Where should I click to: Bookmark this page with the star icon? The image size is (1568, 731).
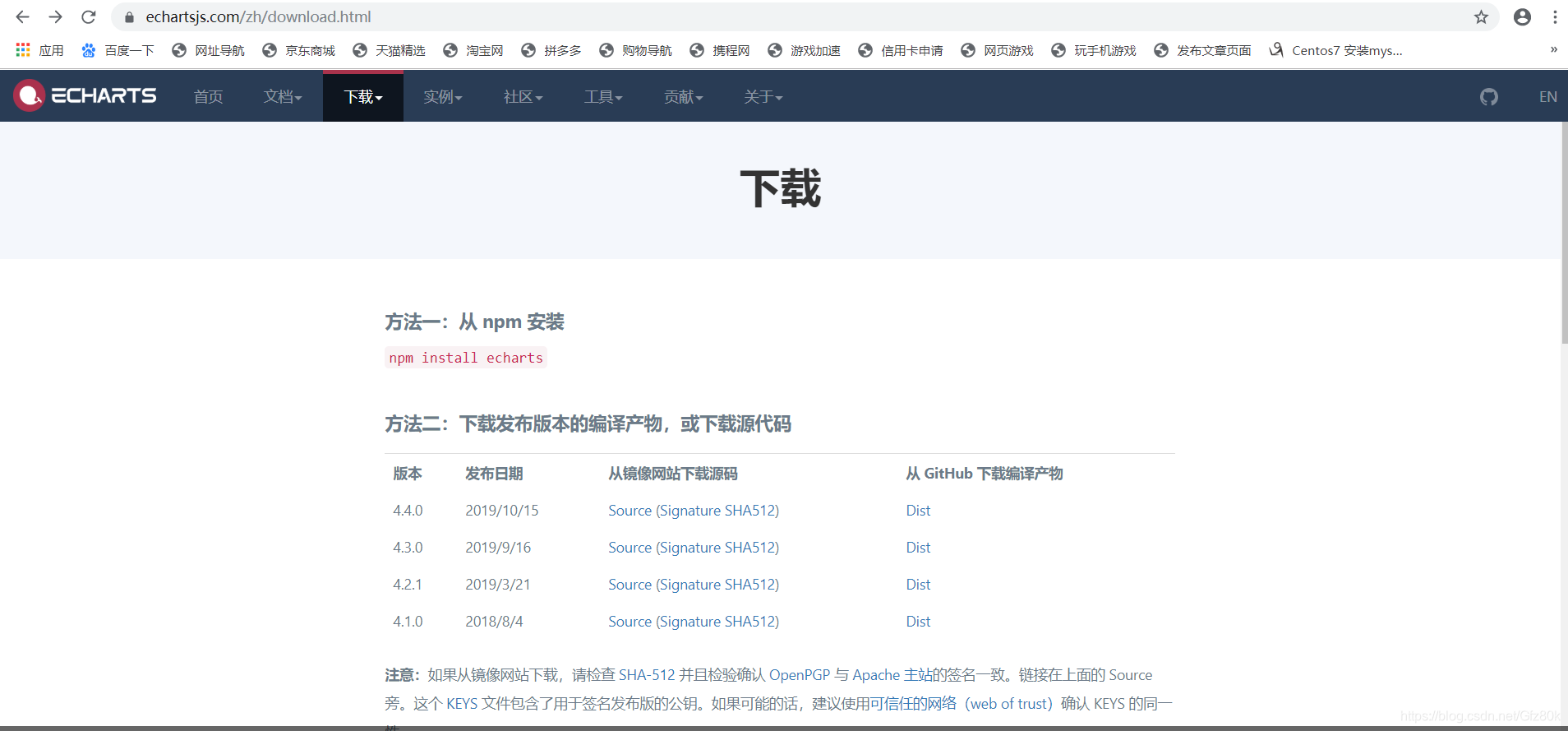1481,16
